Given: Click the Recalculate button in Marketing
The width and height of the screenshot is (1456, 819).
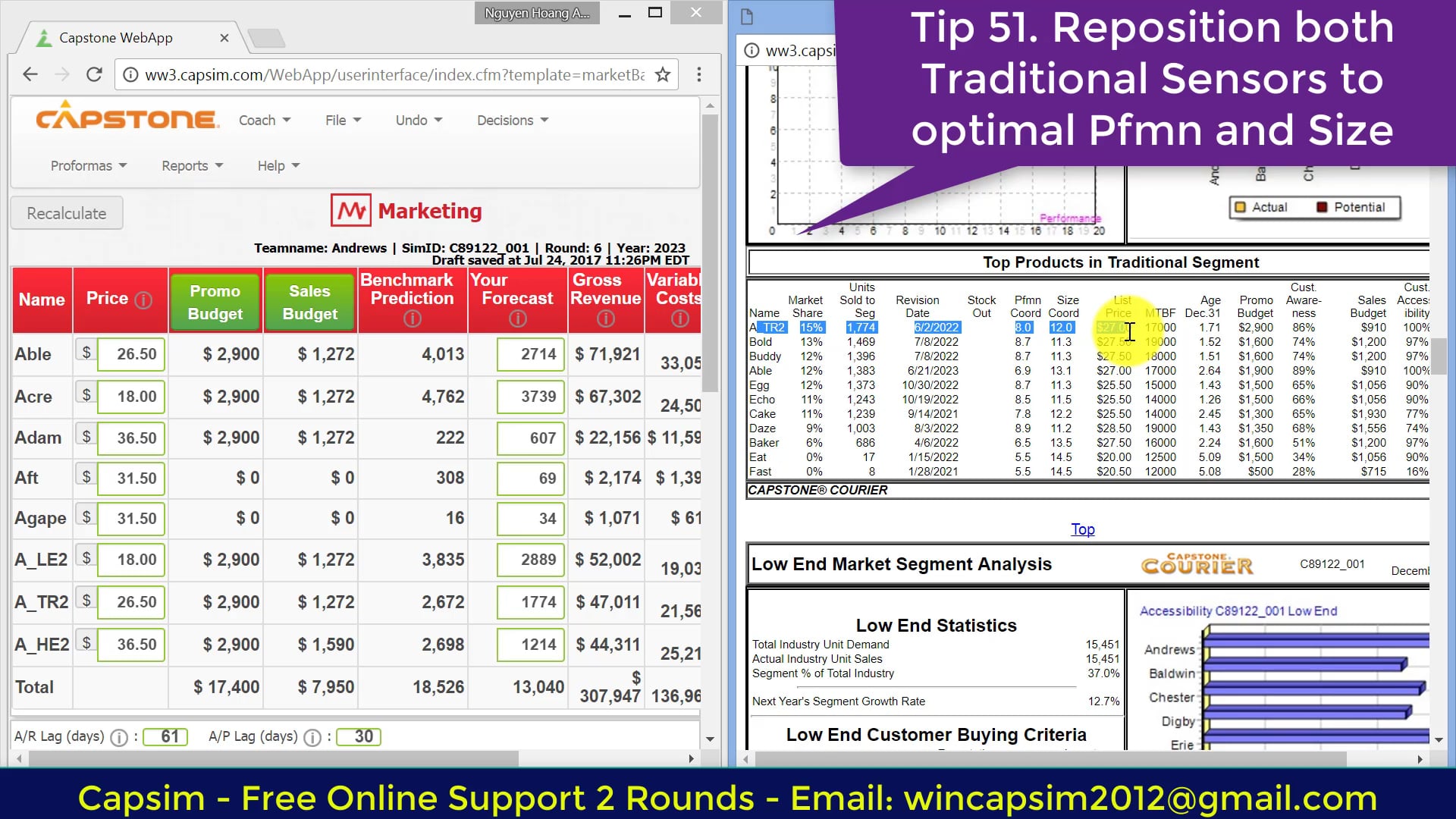Looking at the screenshot, I should [x=66, y=213].
